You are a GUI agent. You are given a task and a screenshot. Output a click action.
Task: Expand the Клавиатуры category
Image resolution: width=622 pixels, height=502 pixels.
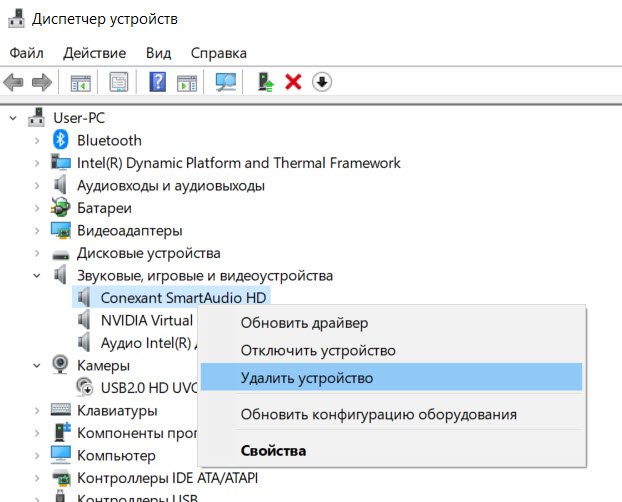[37, 411]
